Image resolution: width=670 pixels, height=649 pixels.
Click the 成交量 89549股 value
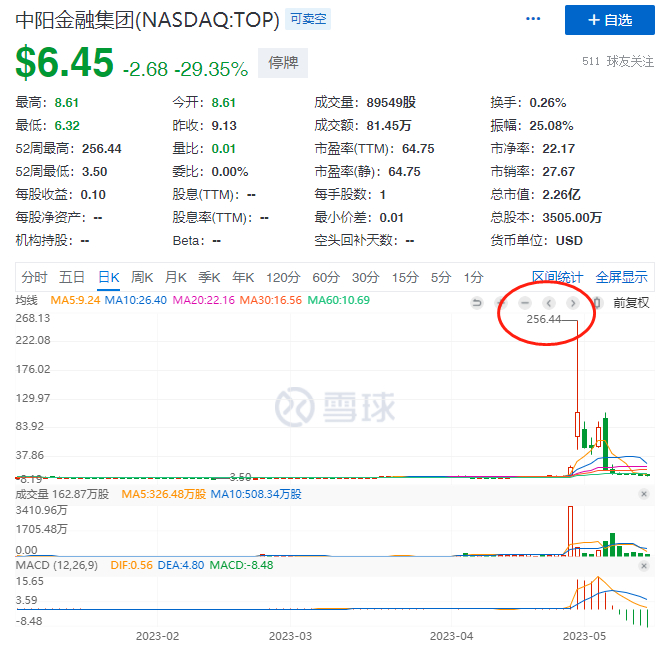(391, 103)
